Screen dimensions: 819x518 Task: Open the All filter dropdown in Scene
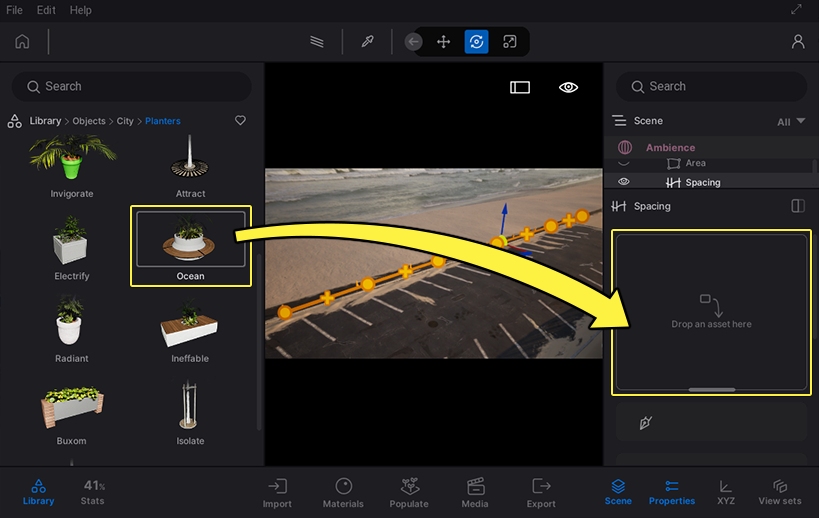(790, 121)
